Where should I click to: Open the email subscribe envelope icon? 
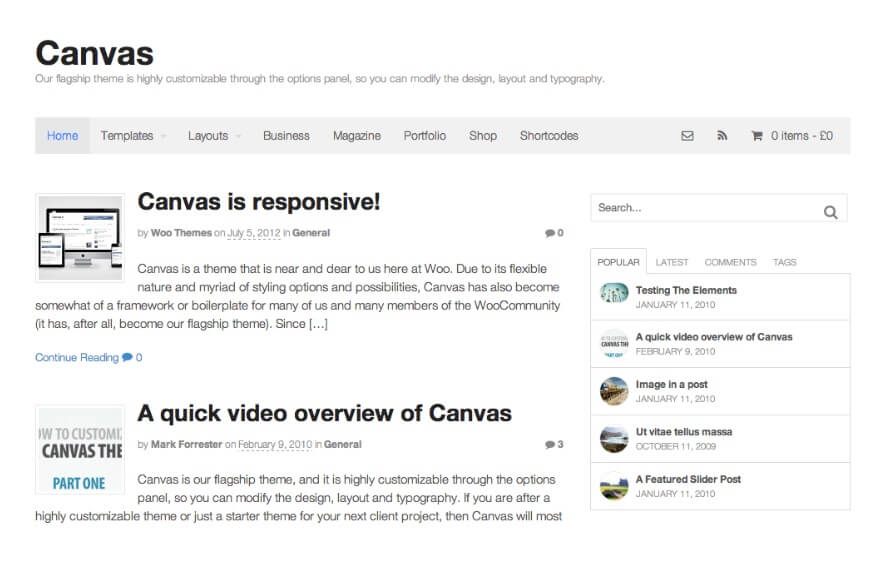(x=687, y=136)
